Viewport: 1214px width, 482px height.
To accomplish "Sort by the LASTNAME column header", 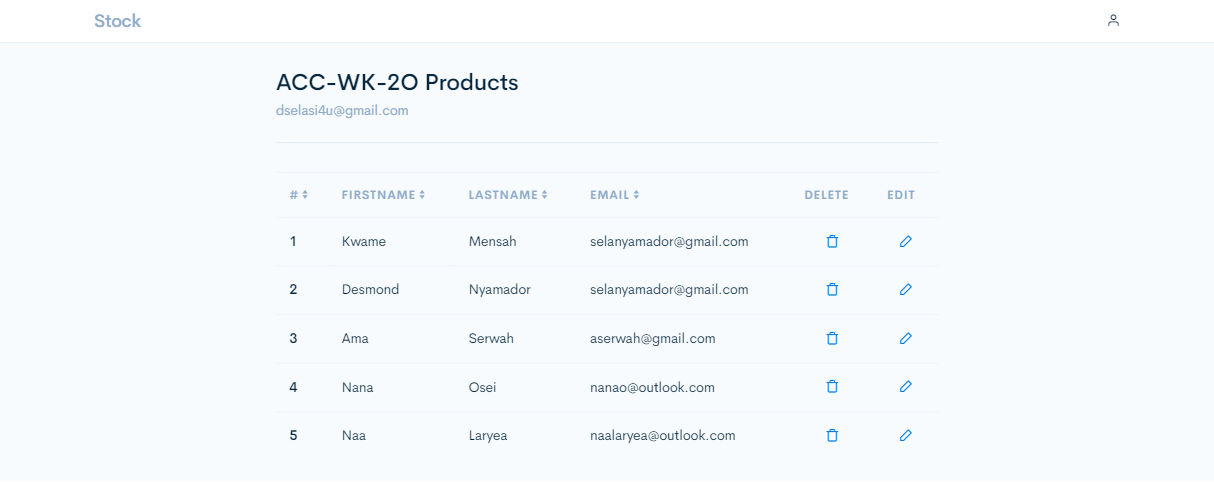I will click(x=508, y=195).
